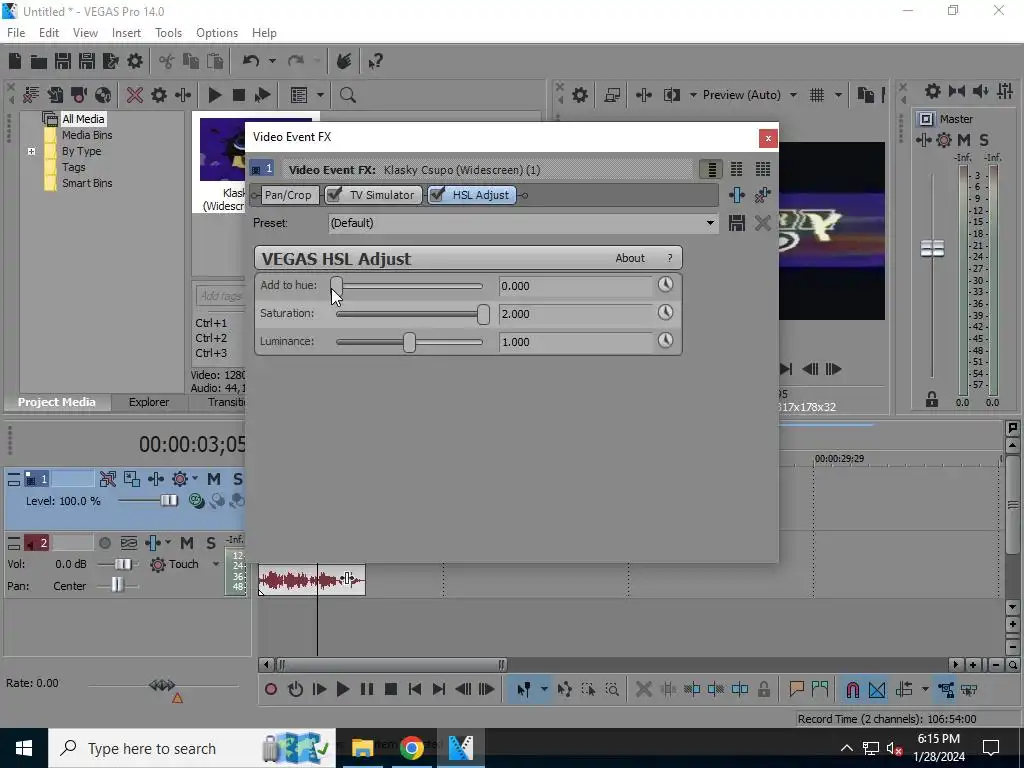Click the Remove Selected Plug-In icon
Viewport: 1024px width, 768px height.
[762, 195]
